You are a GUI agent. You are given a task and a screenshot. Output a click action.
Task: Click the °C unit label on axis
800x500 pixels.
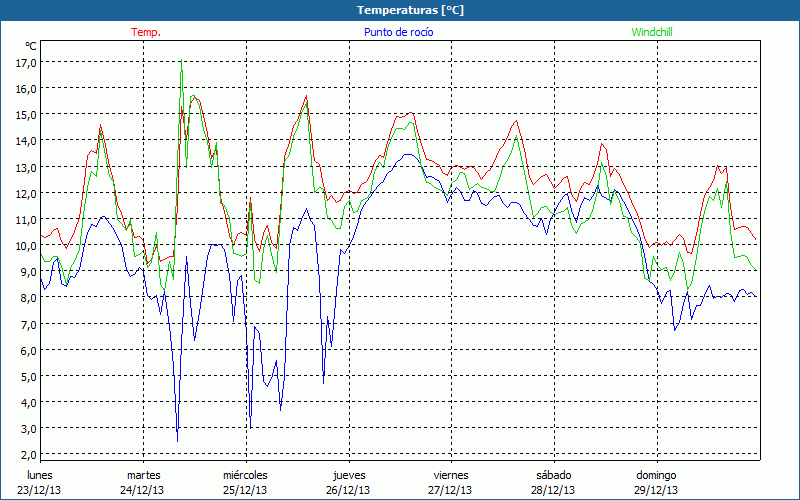coord(31,46)
